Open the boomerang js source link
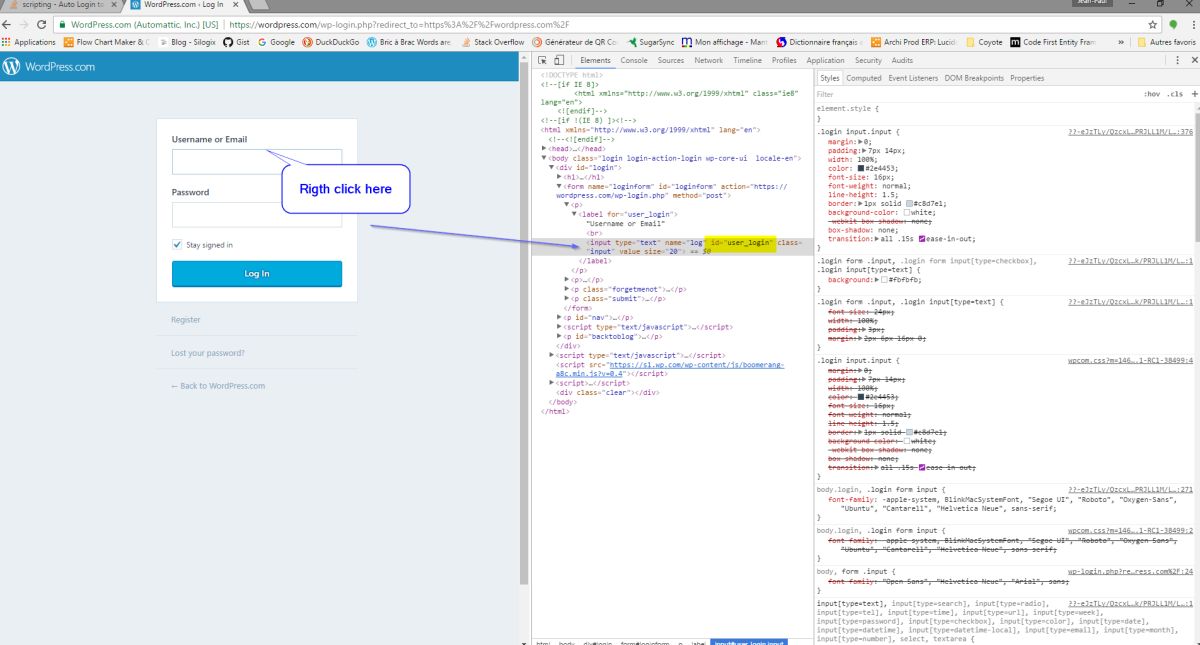The image size is (1200, 645). click(x=670, y=369)
